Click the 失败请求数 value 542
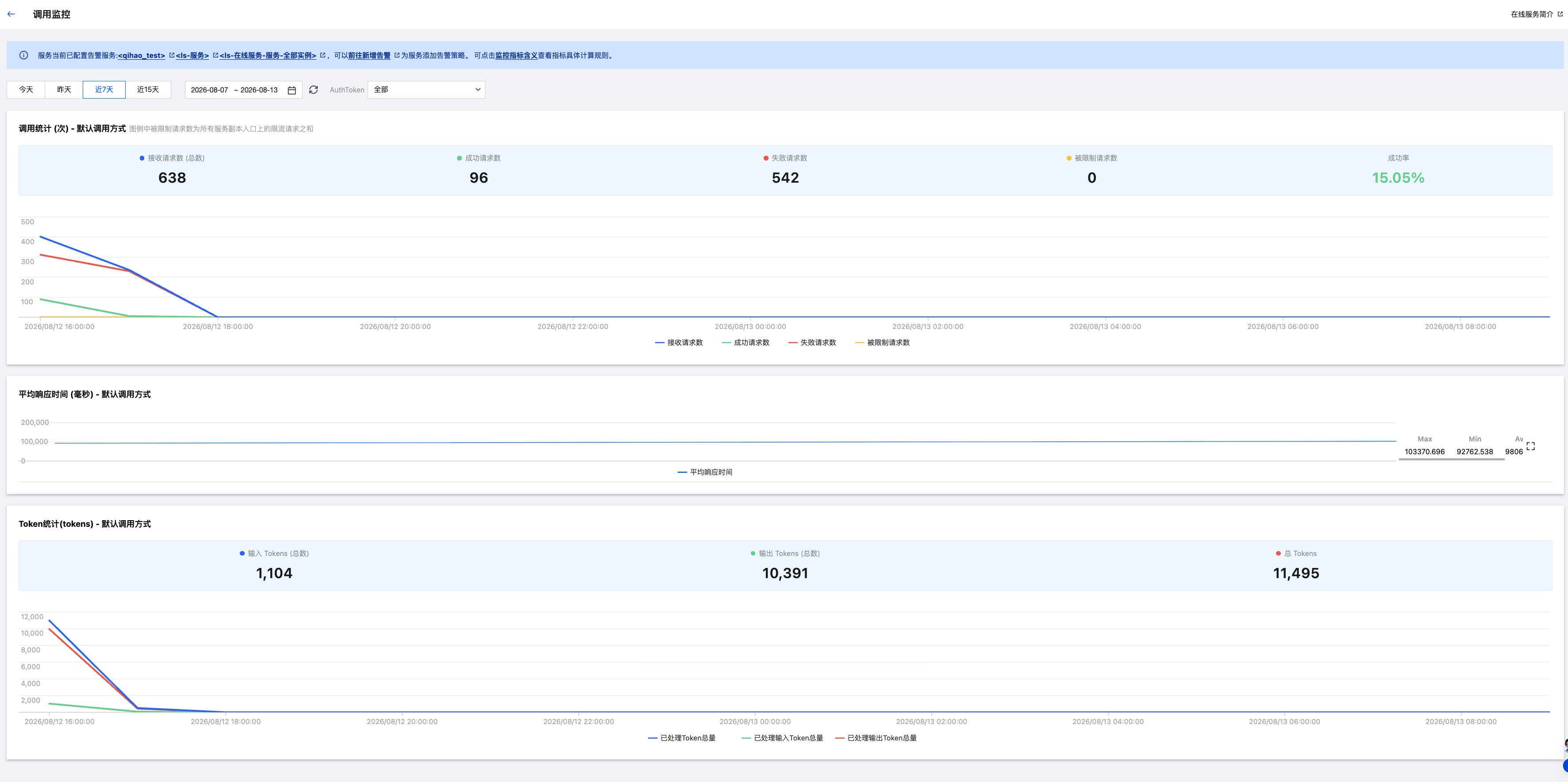 click(x=785, y=178)
